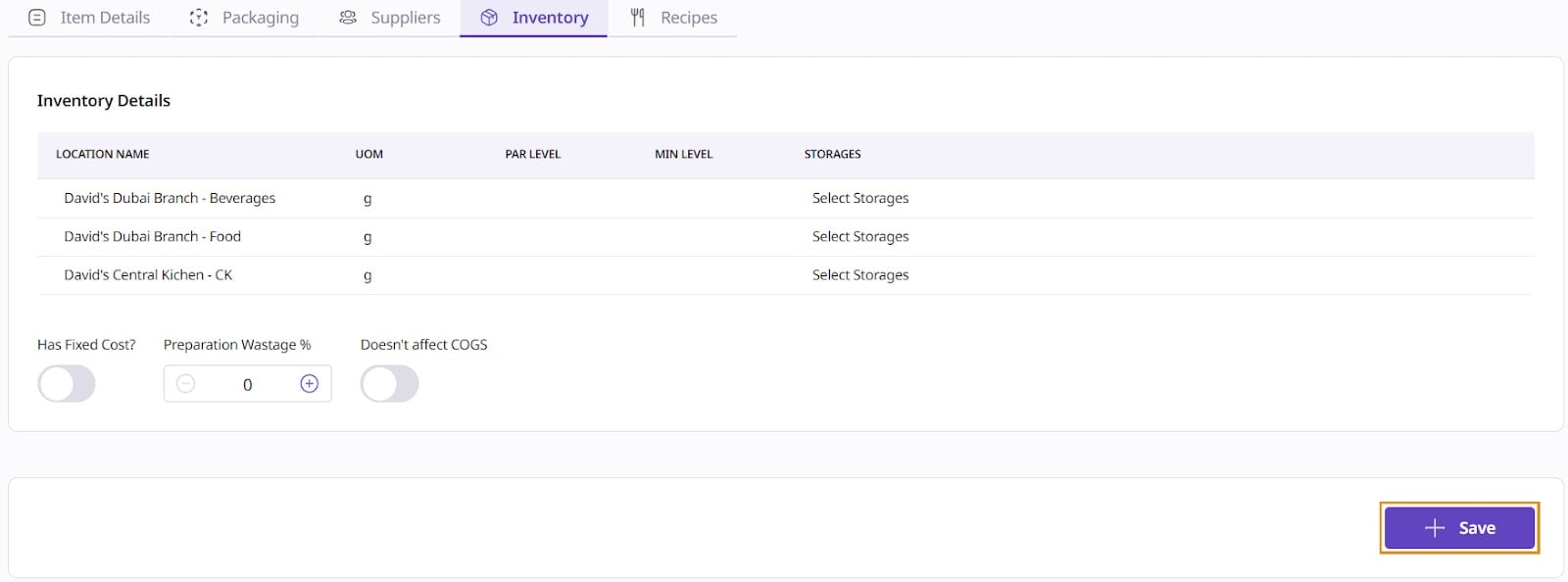This screenshot has height=582, width=1568.
Task: Click UOM g for Beverages row
Action: 367,198
